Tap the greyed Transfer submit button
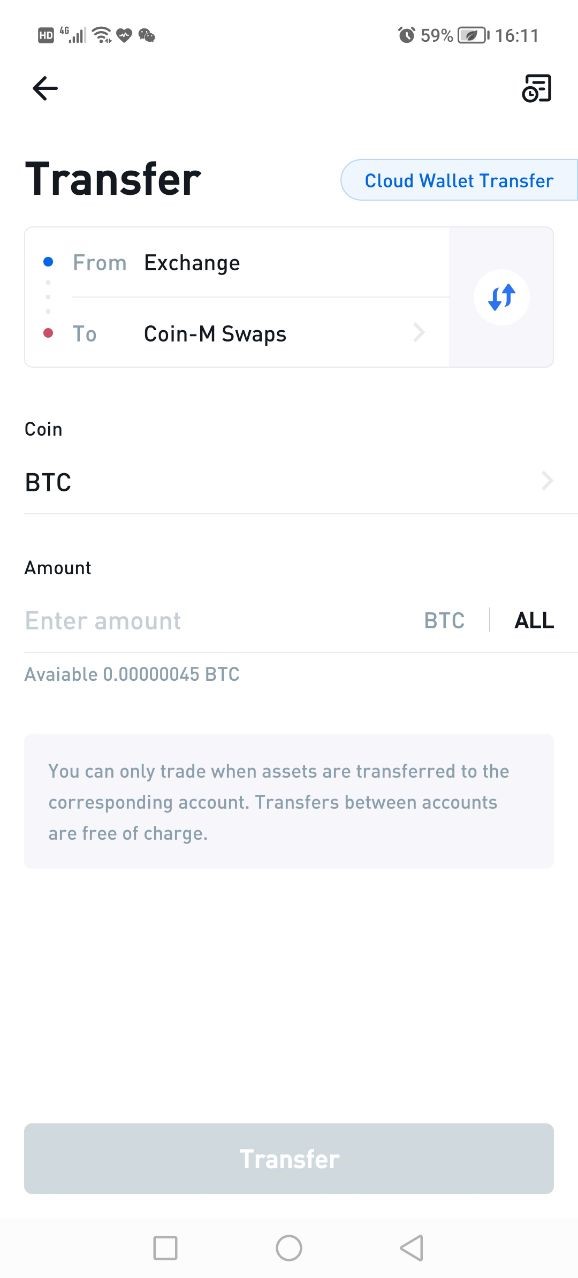 click(x=289, y=1158)
